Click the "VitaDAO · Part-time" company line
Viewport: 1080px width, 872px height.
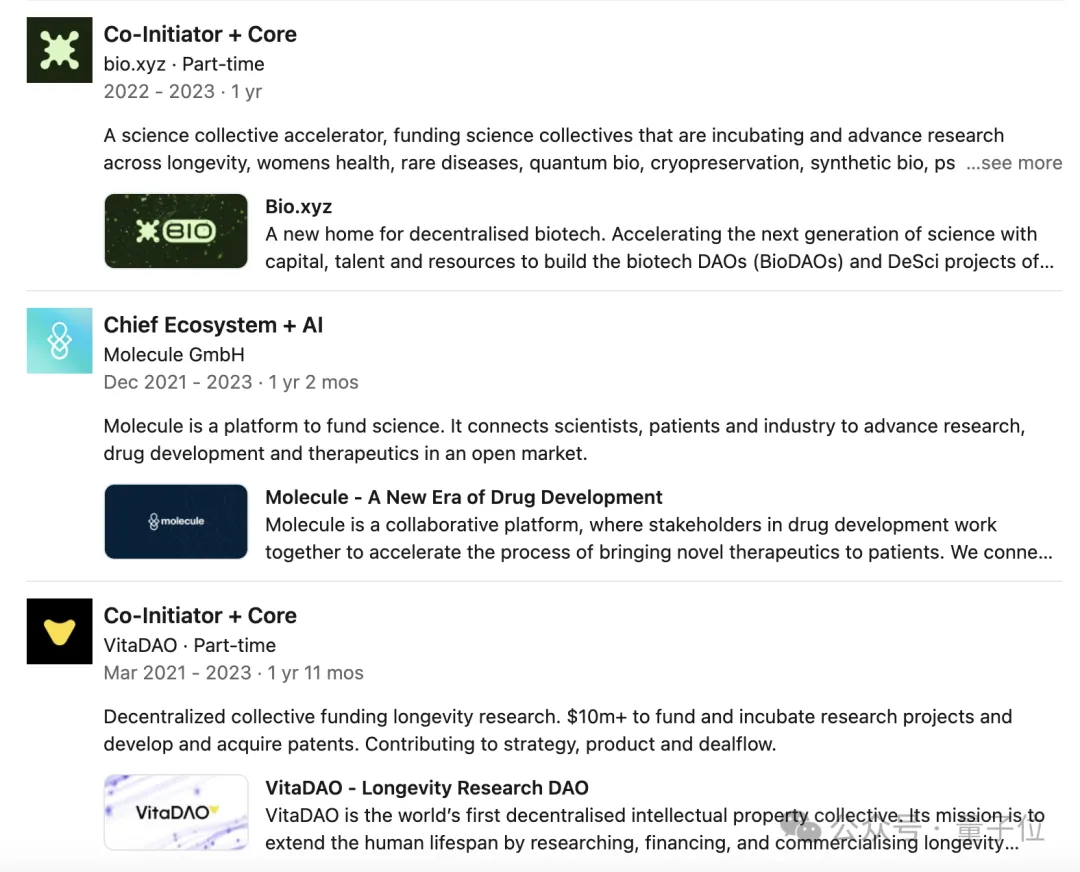coord(190,645)
